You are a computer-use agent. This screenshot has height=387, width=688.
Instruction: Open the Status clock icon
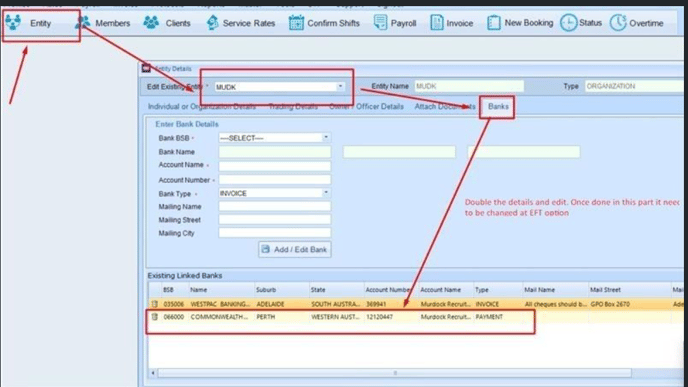tap(569, 23)
